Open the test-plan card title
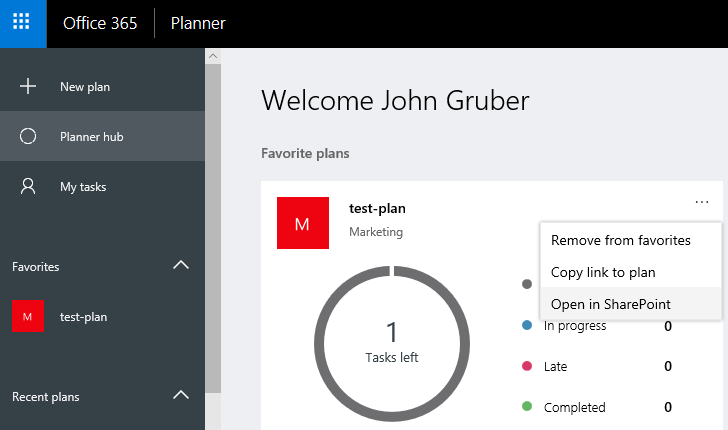This screenshot has height=430, width=728. click(x=377, y=209)
